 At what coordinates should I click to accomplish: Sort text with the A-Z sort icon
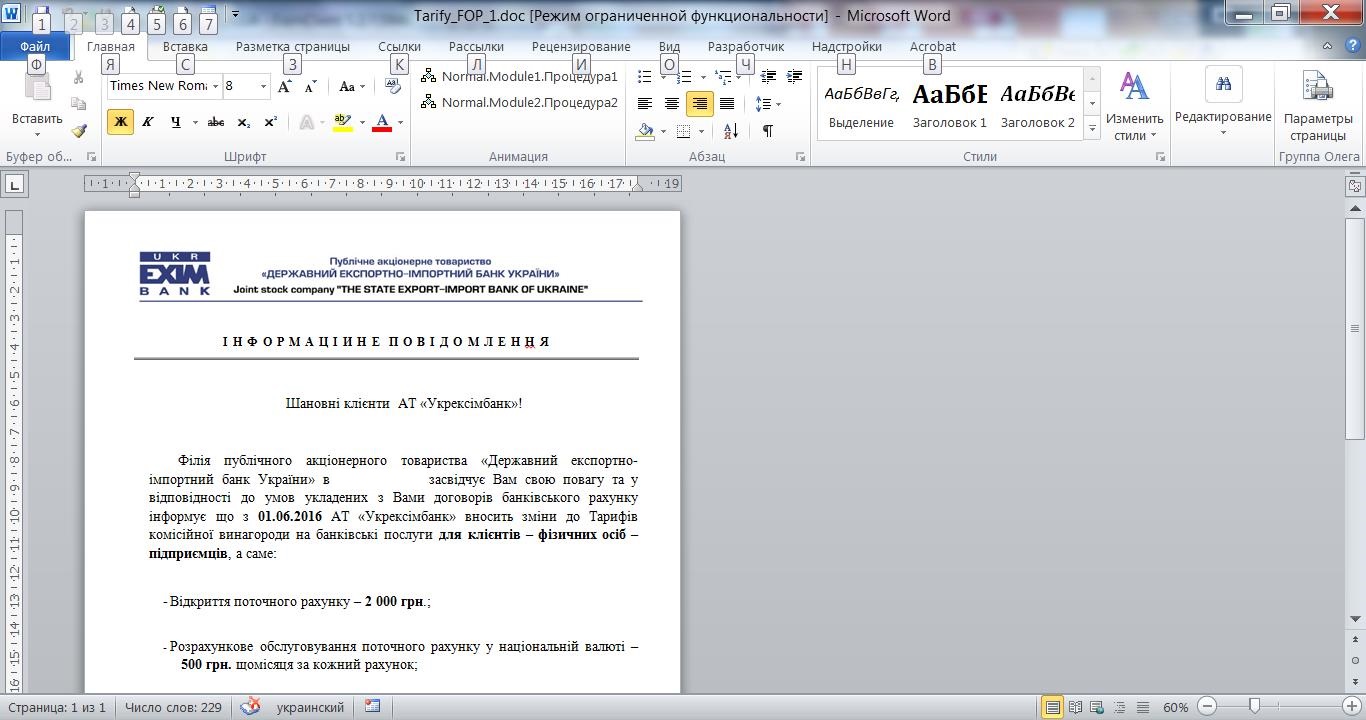(x=731, y=130)
